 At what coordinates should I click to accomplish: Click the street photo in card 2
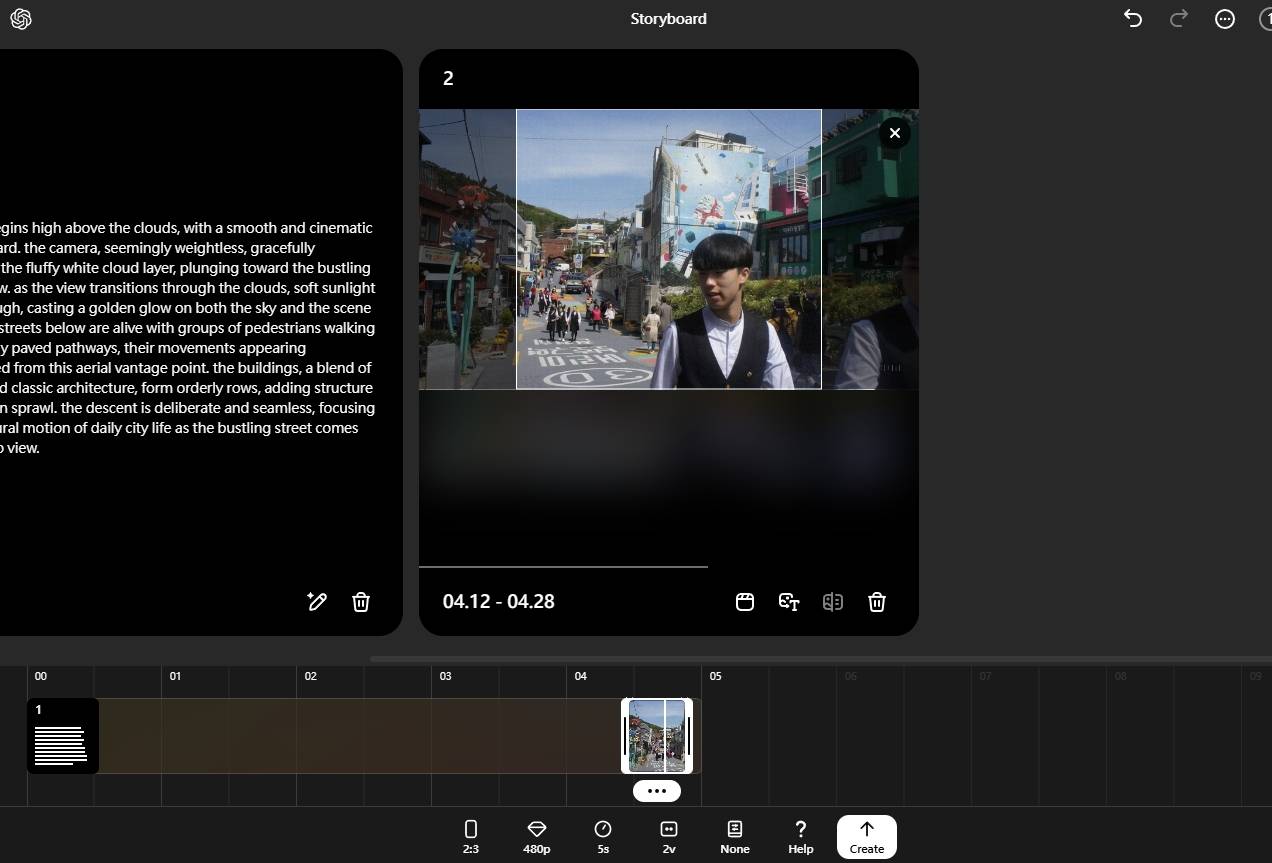(x=668, y=249)
